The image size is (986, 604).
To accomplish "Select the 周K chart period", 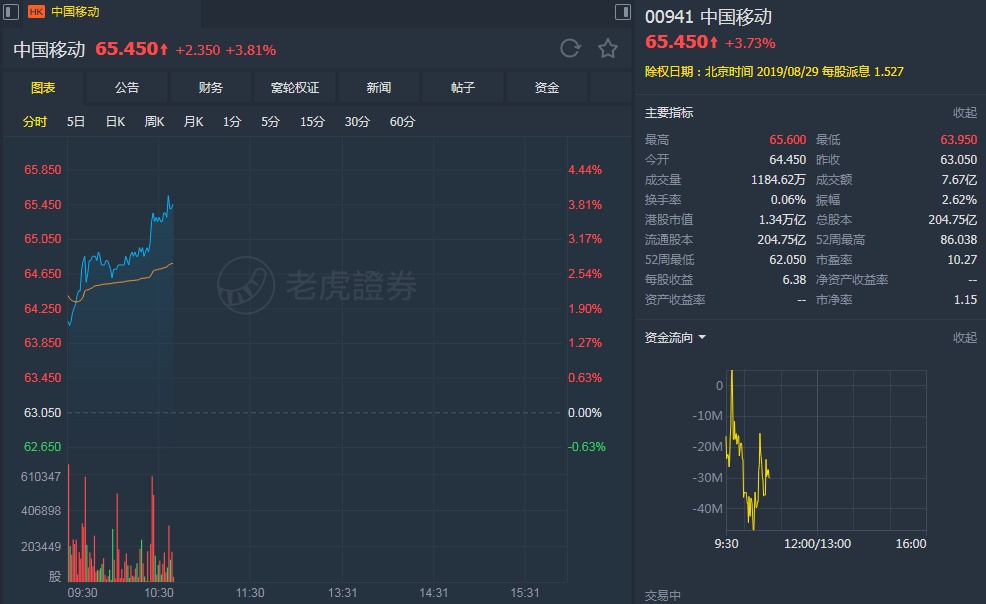I will [x=154, y=122].
